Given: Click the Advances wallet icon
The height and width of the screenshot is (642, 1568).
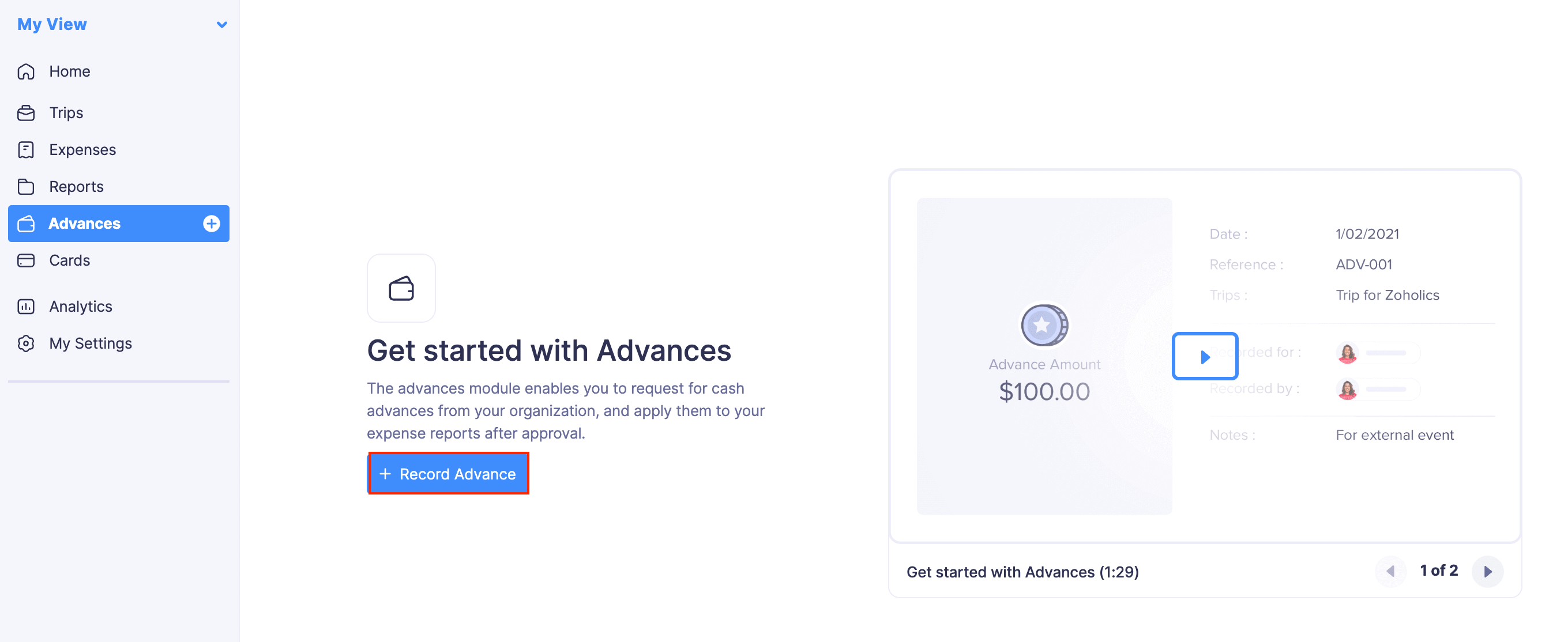Looking at the screenshot, I should (x=26, y=224).
